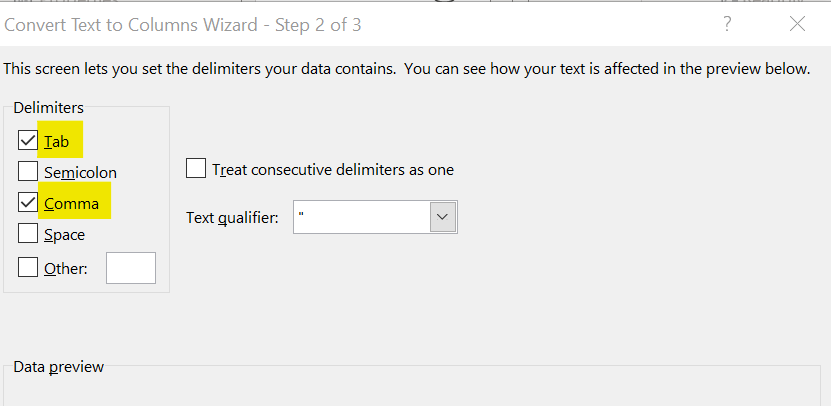
Task: Click the highlighted Comma label
Action: tap(72, 203)
